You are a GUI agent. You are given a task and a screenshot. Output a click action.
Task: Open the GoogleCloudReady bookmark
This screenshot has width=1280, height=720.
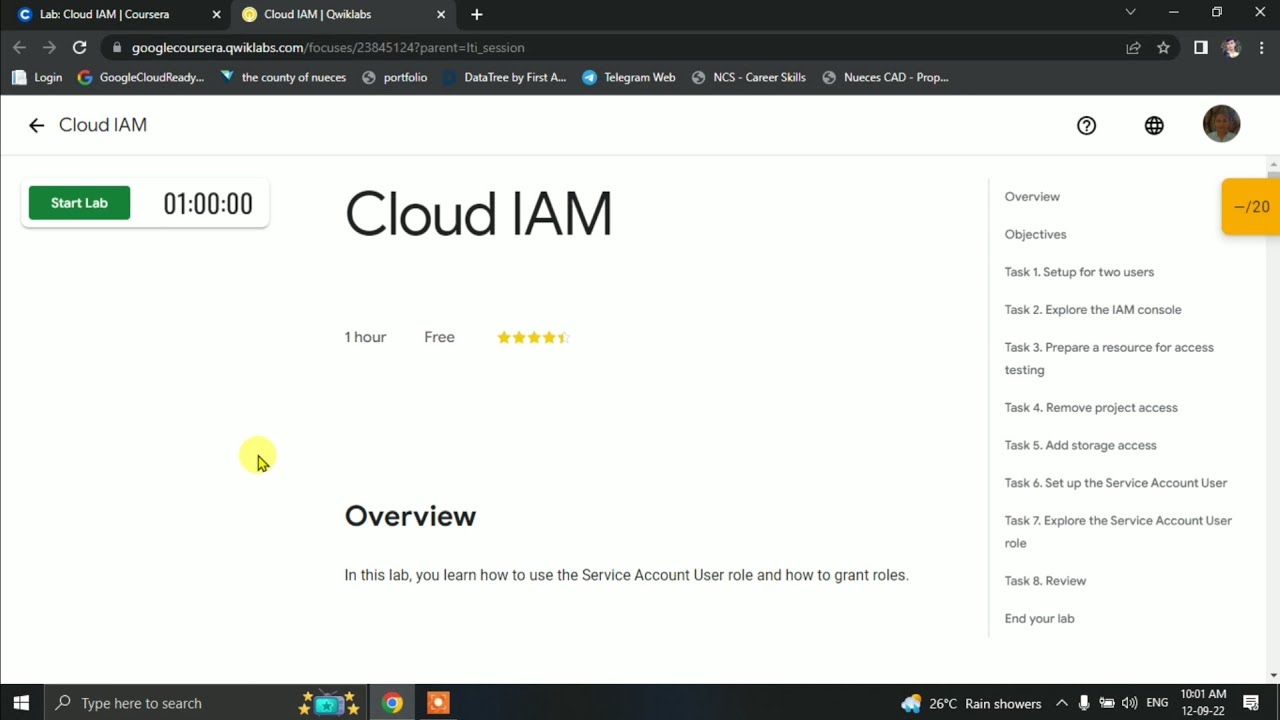click(140, 77)
